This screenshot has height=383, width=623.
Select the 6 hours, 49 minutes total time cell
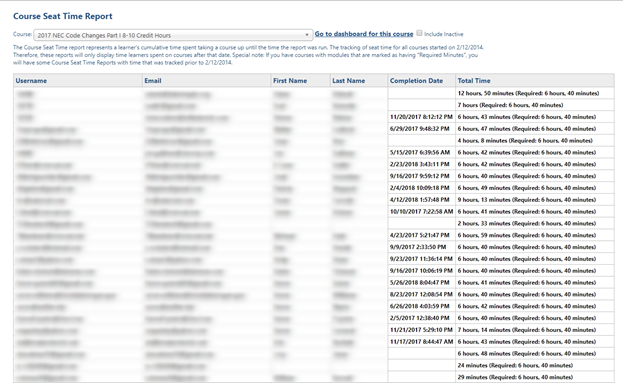(x=534, y=188)
